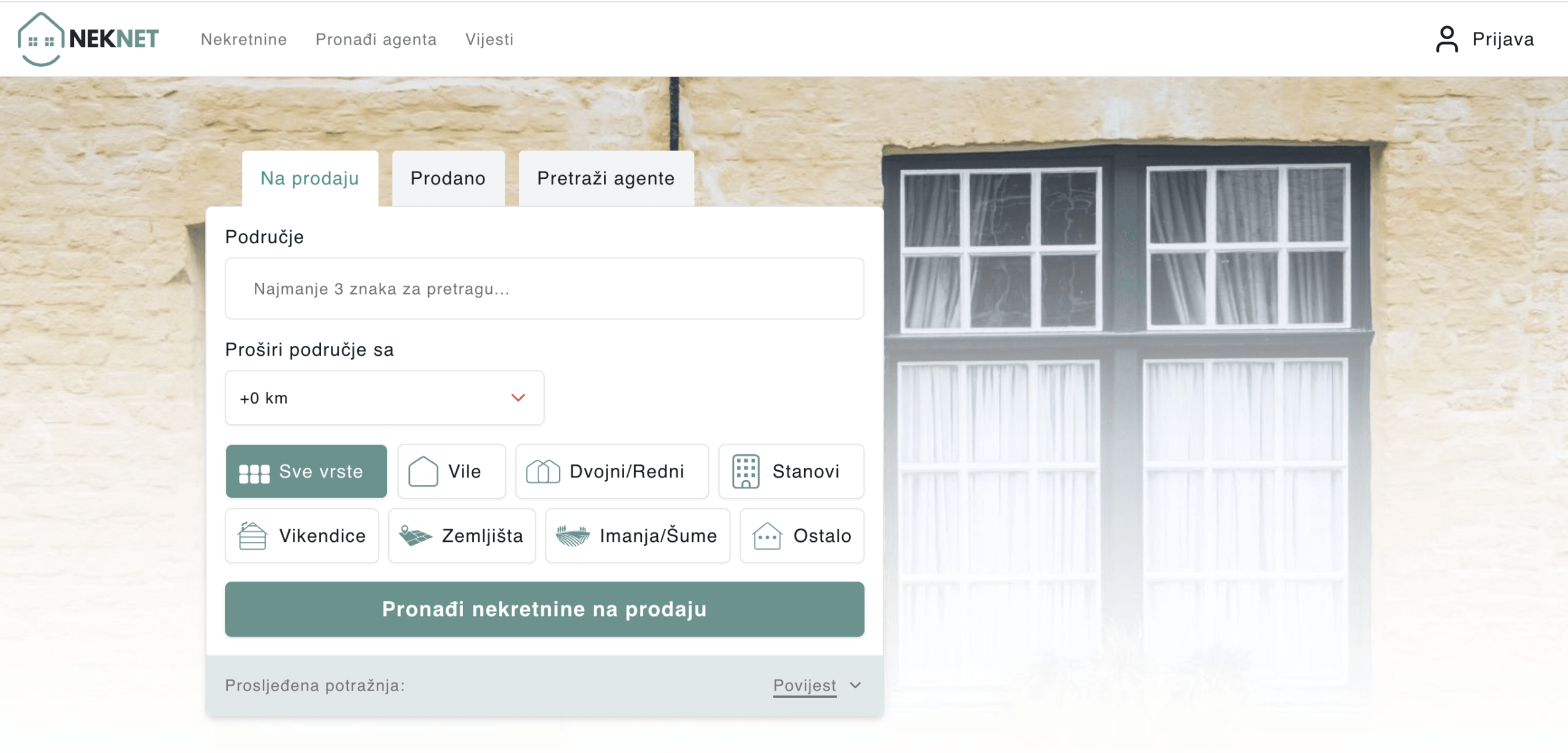Click the semi-detached house icon for Dvojni/Redni
This screenshot has width=1568, height=753.
point(543,471)
